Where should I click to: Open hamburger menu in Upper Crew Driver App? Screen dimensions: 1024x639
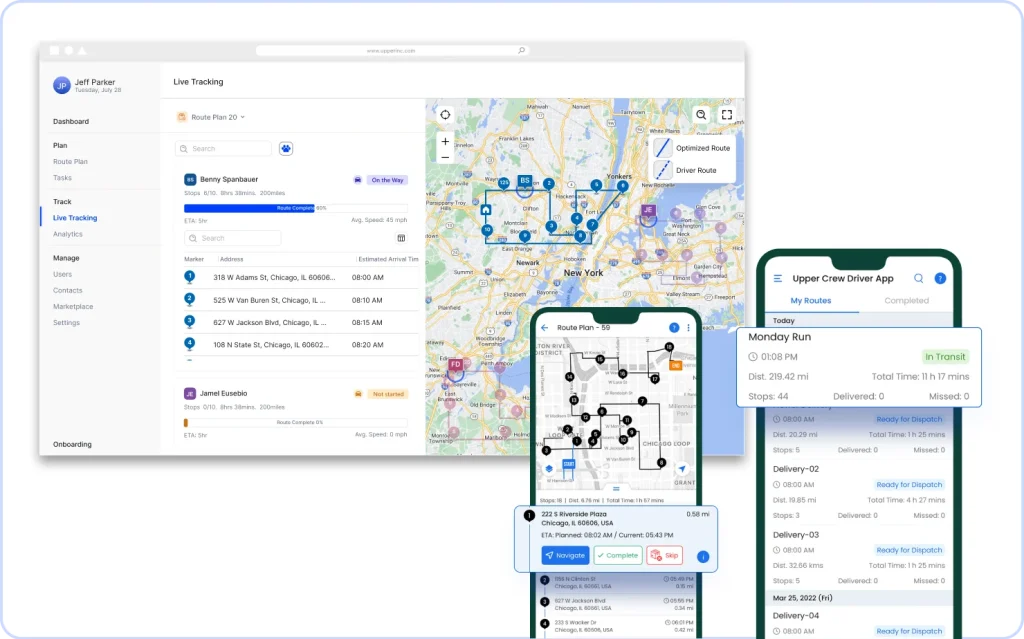[778, 278]
